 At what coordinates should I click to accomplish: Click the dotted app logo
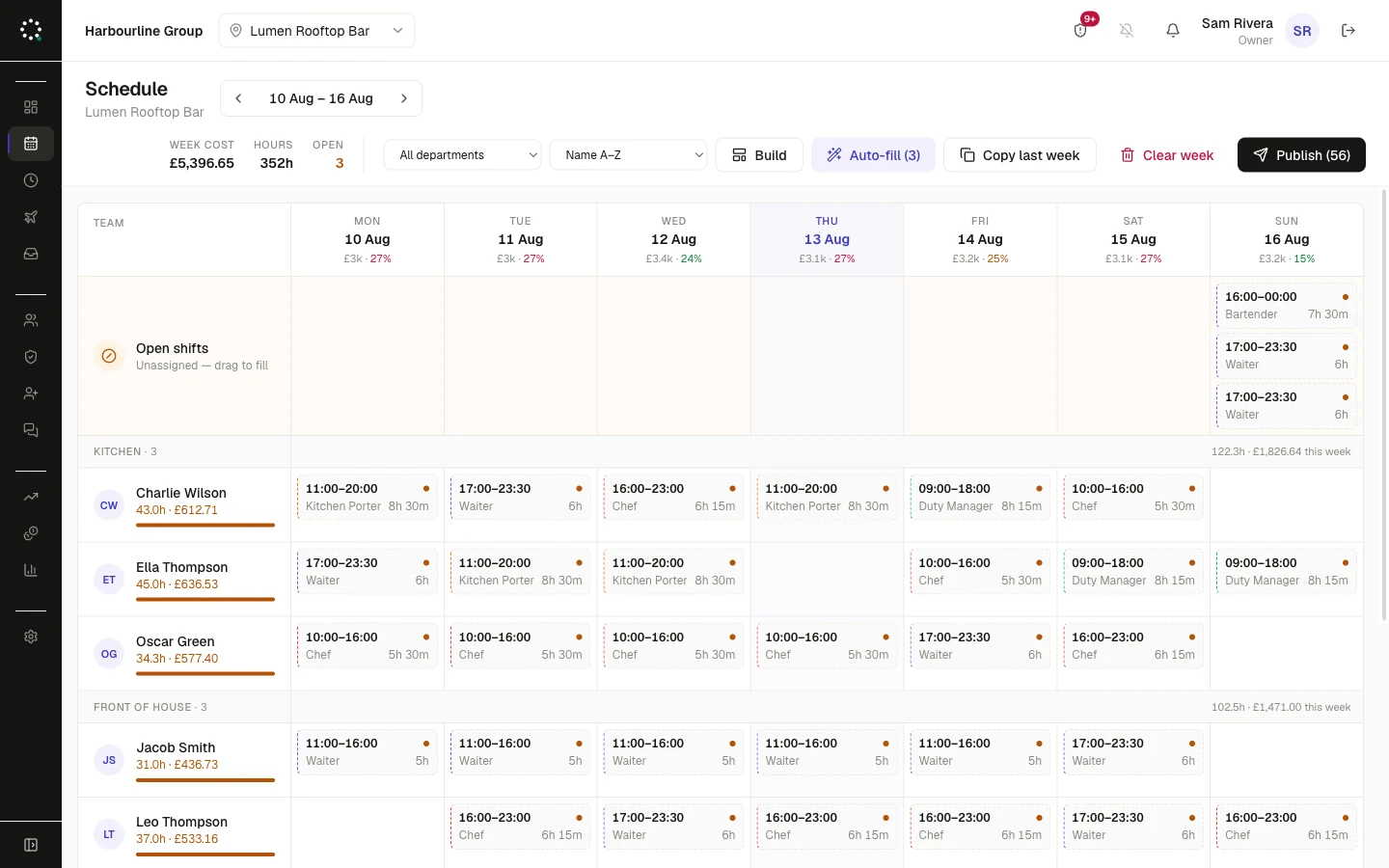coord(31,31)
